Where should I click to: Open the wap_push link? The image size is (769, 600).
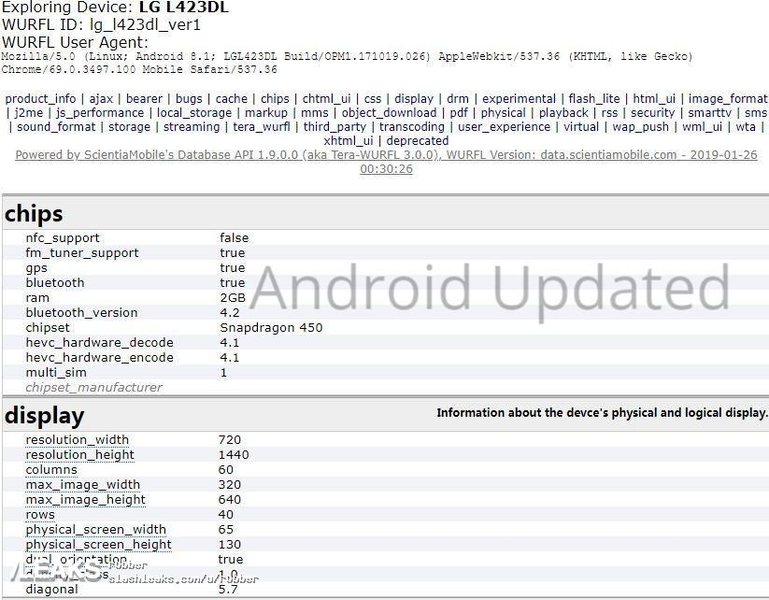point(641,127)
